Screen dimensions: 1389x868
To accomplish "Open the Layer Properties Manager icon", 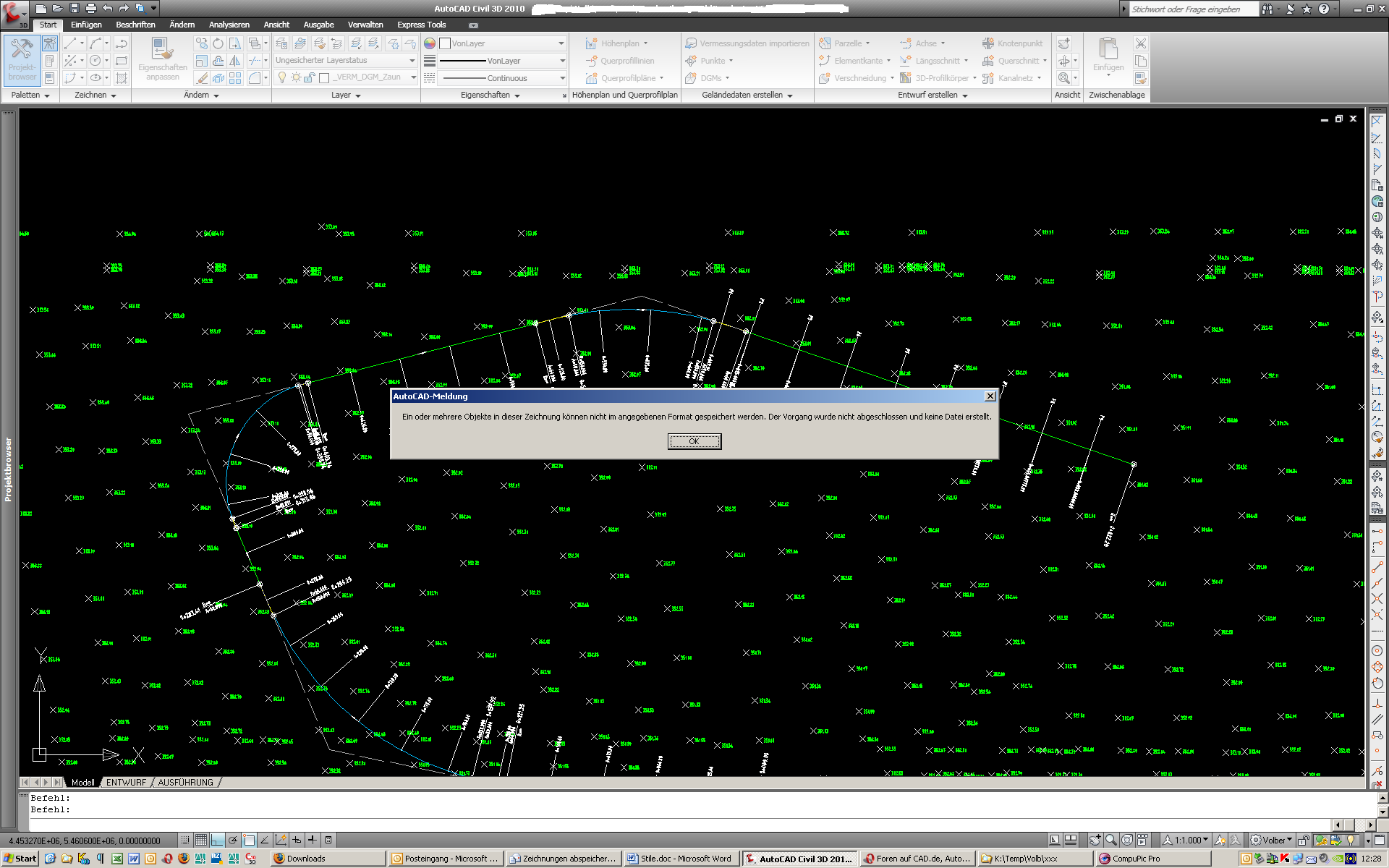I will pyautogui.click(x=281, y=43).
